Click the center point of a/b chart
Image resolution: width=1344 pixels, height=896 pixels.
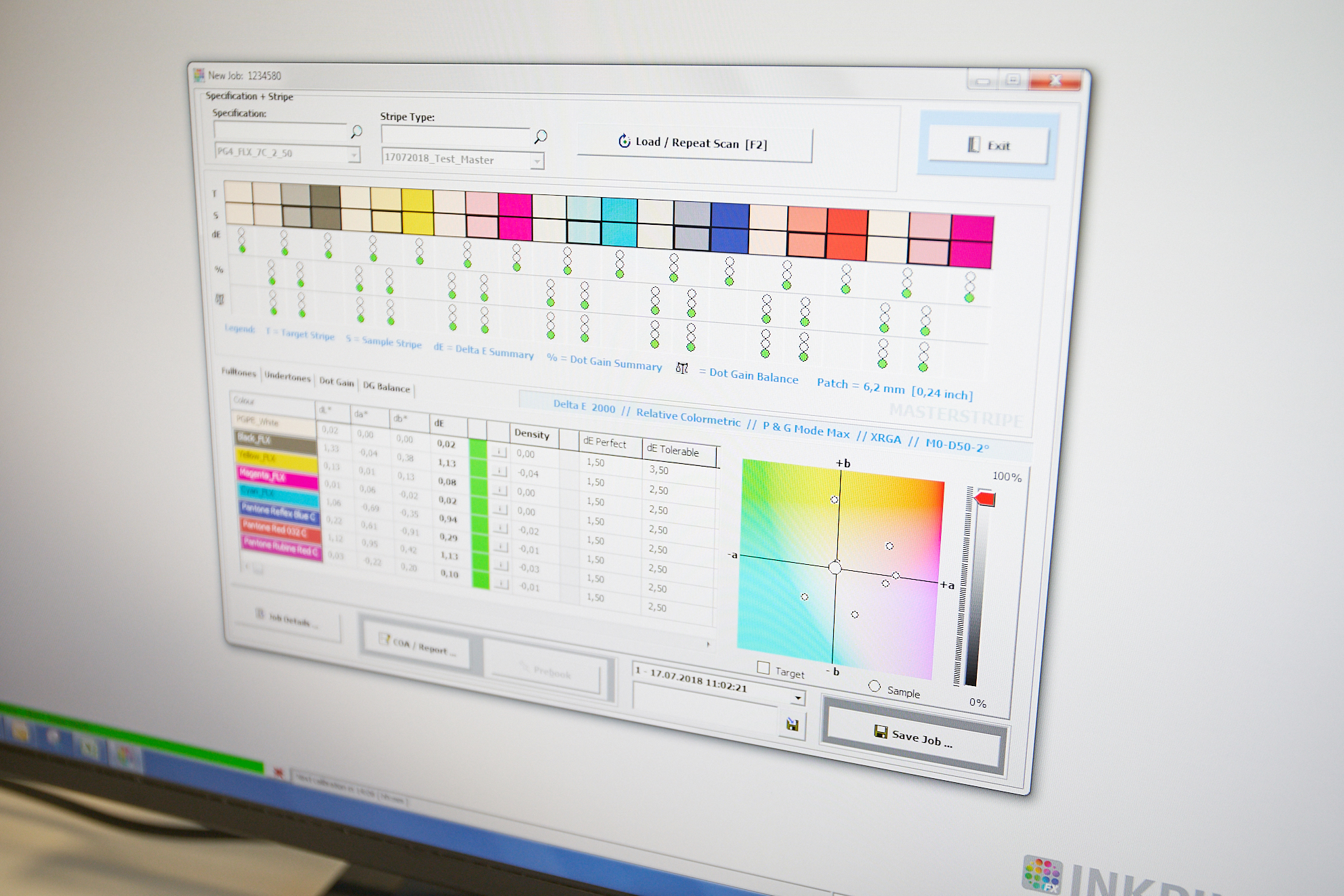click(835, 568)
